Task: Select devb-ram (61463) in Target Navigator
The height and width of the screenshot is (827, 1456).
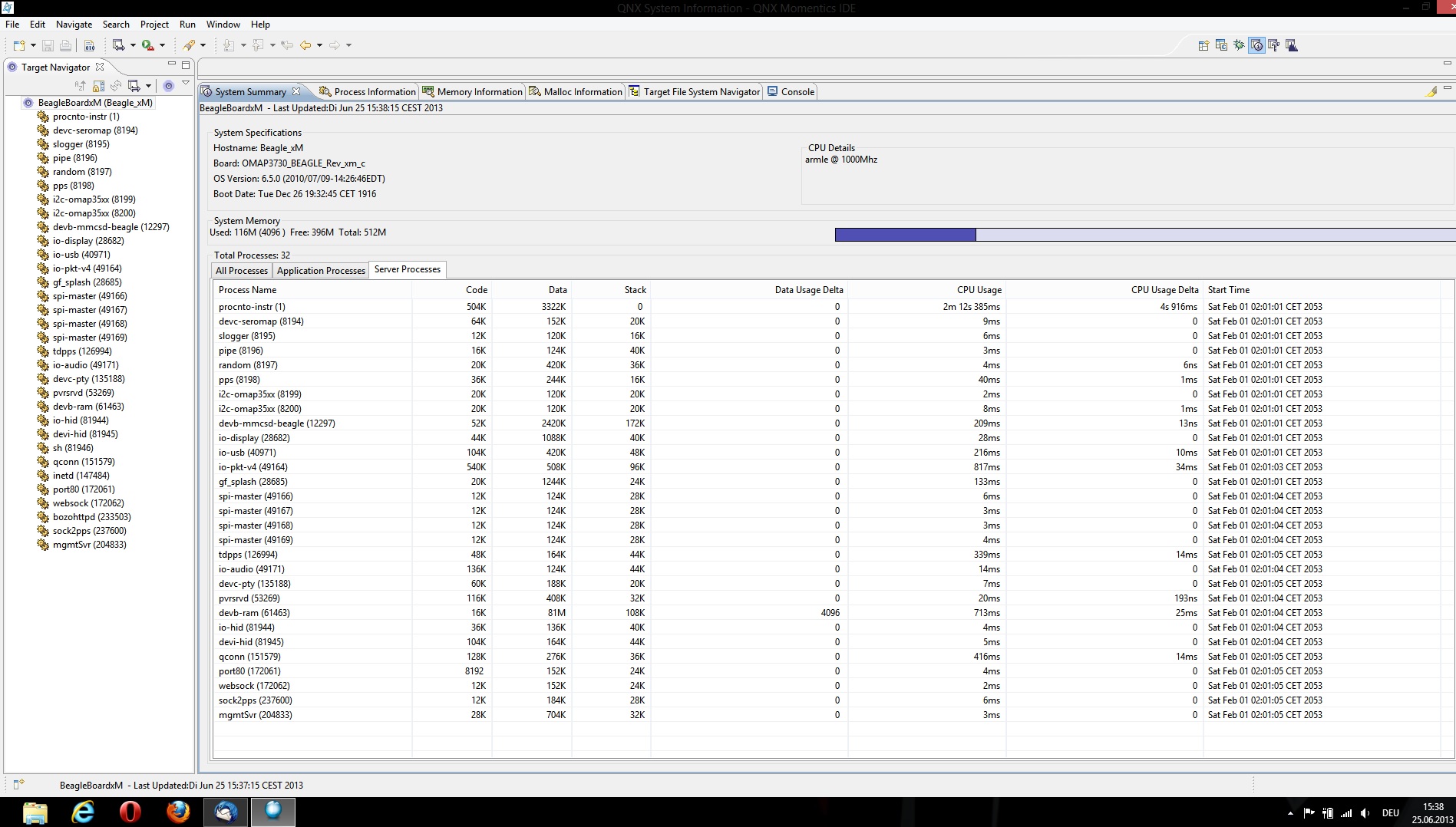Action: point(87,407)
